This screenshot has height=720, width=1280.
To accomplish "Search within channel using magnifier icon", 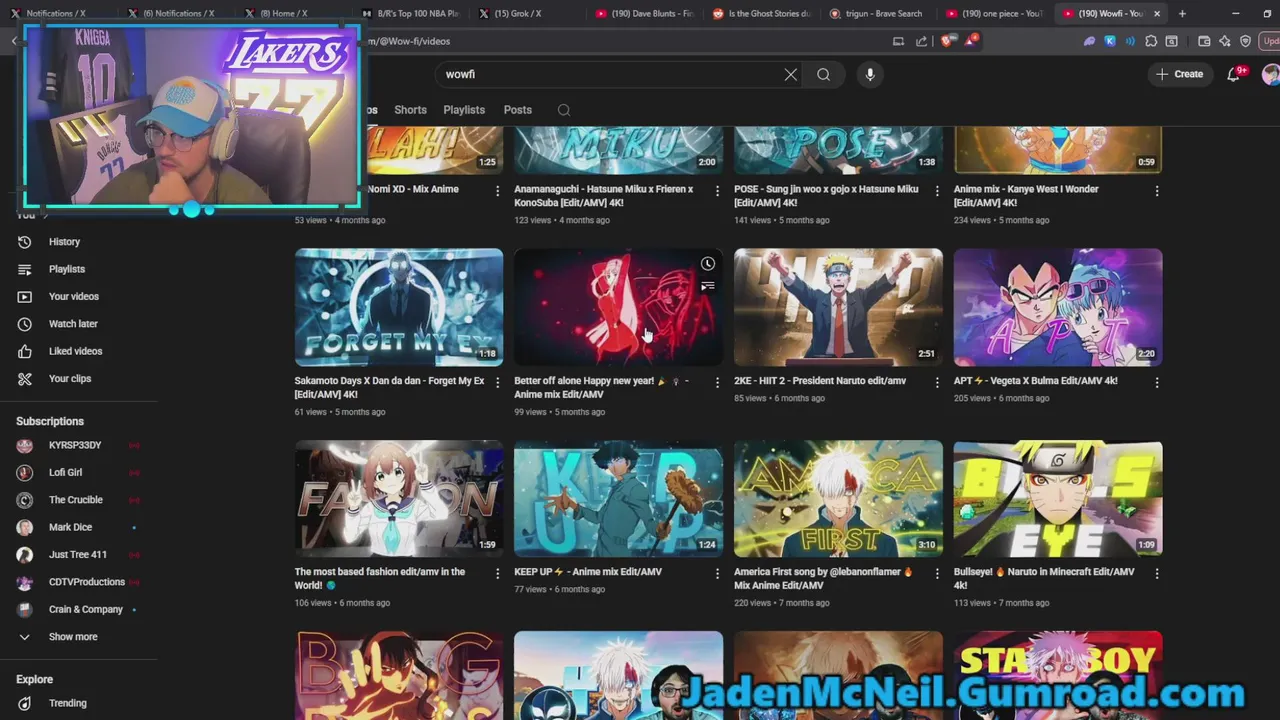I will click(564, 110).
